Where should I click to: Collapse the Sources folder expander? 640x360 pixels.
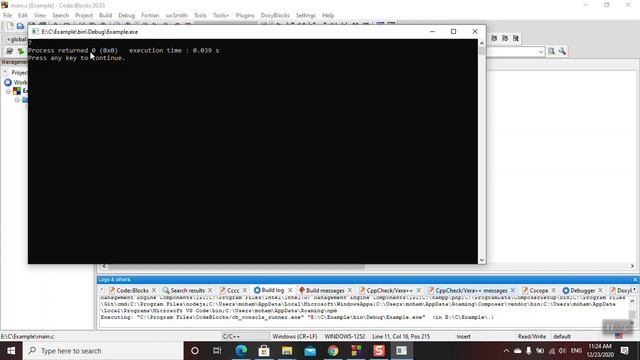(x=17, y=100)
